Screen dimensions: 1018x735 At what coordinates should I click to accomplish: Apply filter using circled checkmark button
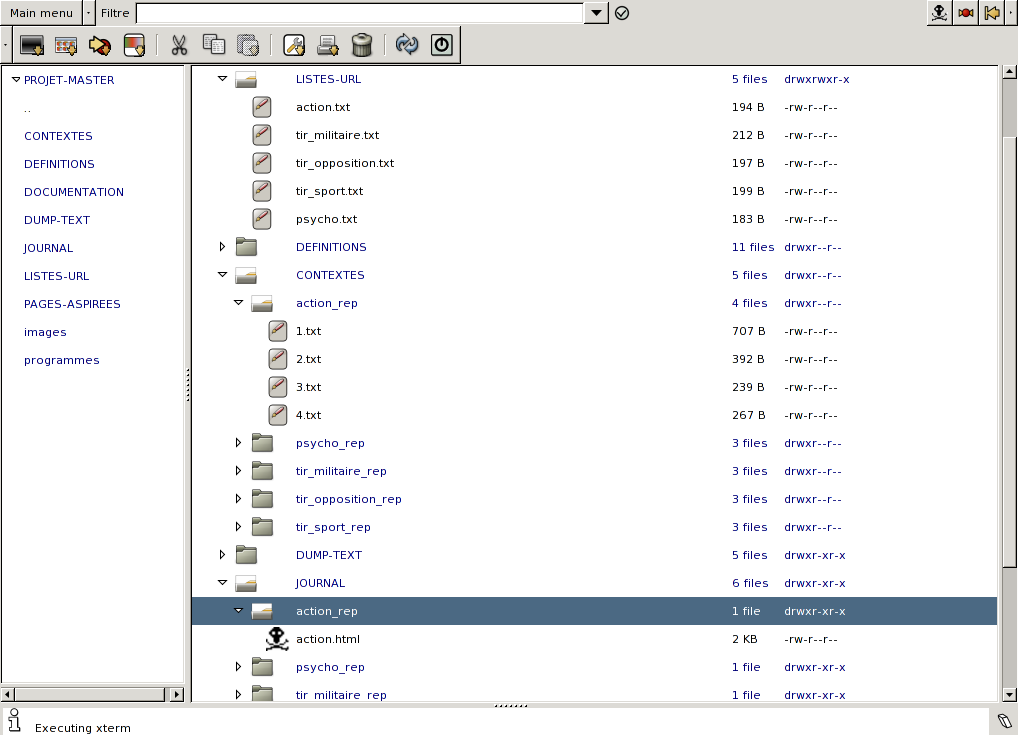click(x=622, y=13)
